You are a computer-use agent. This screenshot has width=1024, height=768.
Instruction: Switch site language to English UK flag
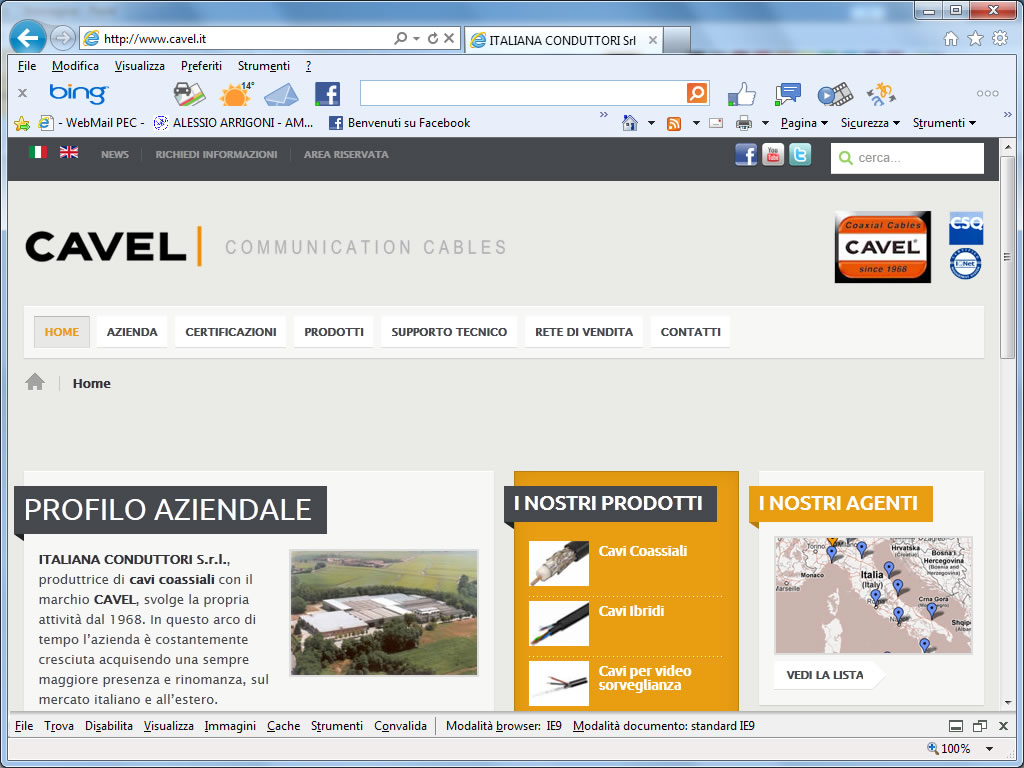tap(69, 152)
